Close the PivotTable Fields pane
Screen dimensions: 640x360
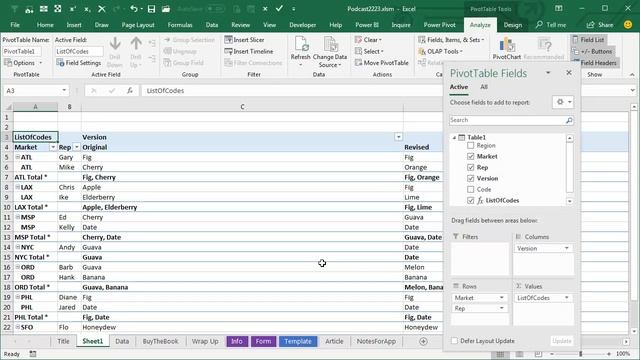click(x=569, y=73)
